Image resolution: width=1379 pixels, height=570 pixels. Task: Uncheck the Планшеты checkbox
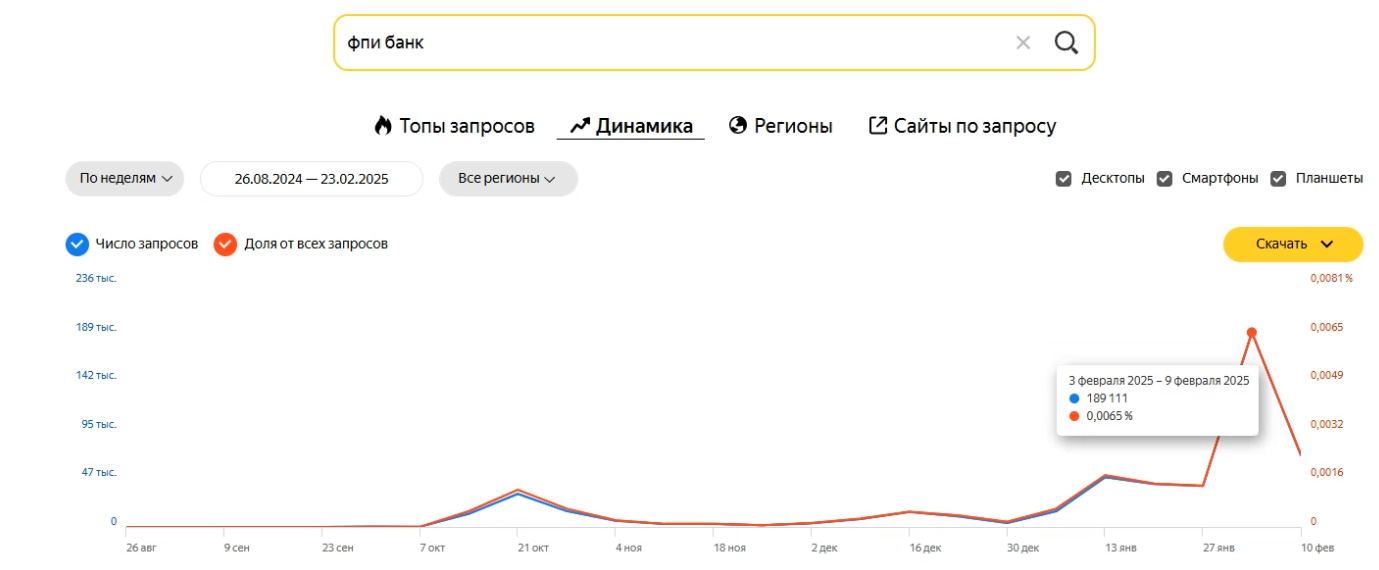coord(1278,179)
